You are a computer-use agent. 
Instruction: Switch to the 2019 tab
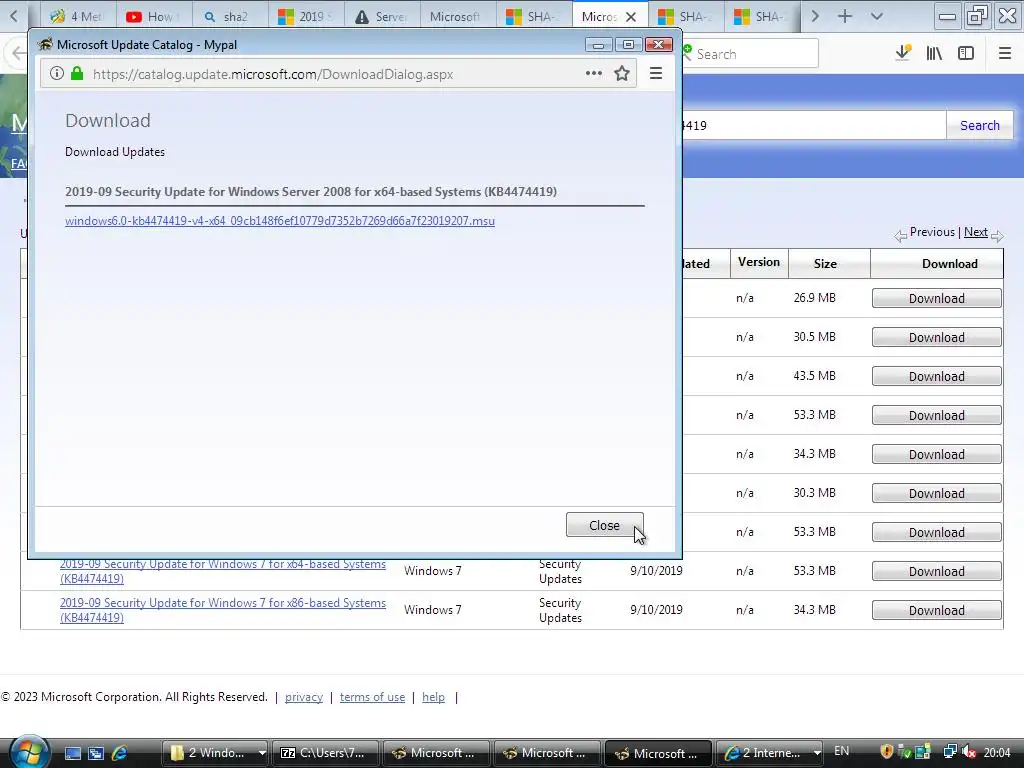point(305,16)
